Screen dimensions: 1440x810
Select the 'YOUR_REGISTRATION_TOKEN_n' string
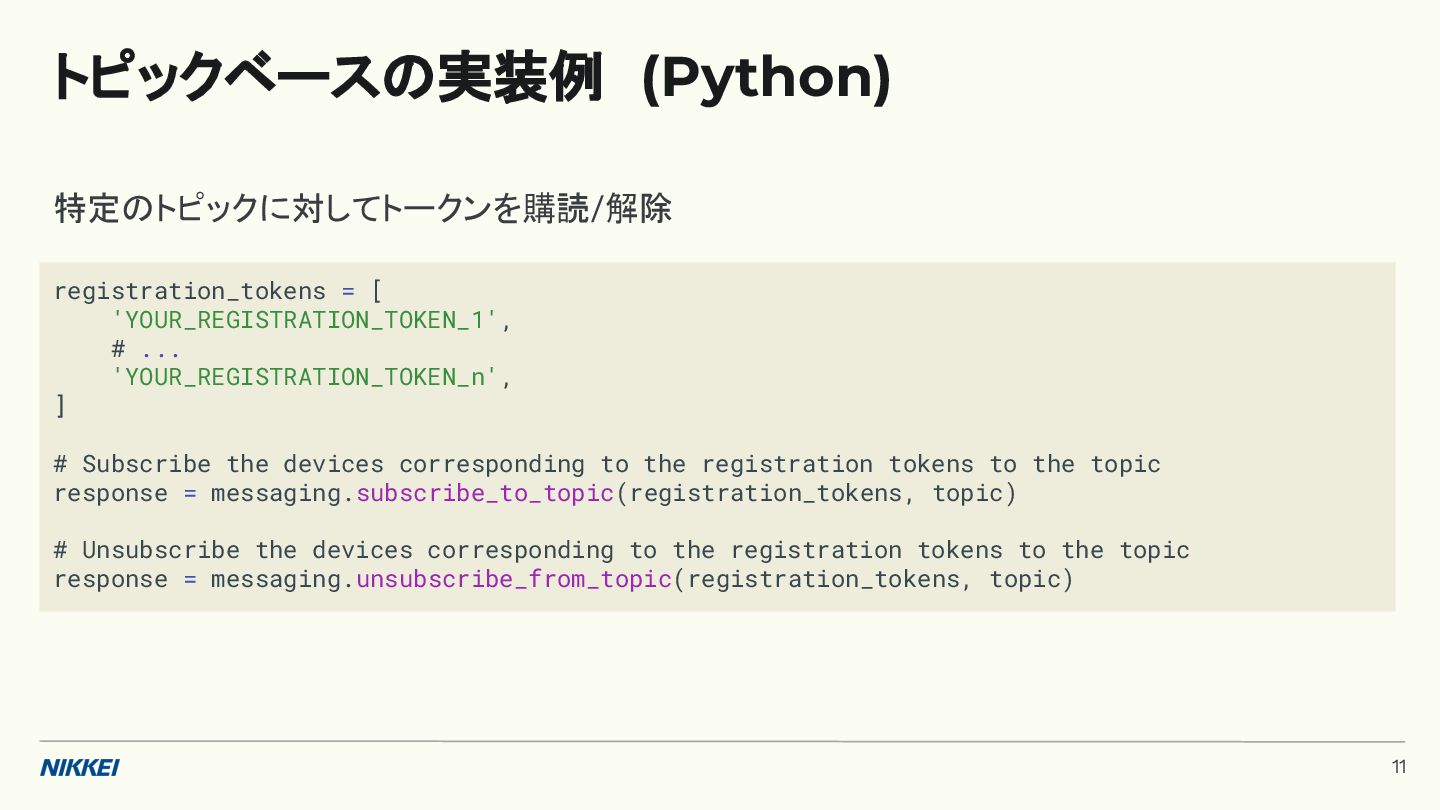(x=304, y=377)
